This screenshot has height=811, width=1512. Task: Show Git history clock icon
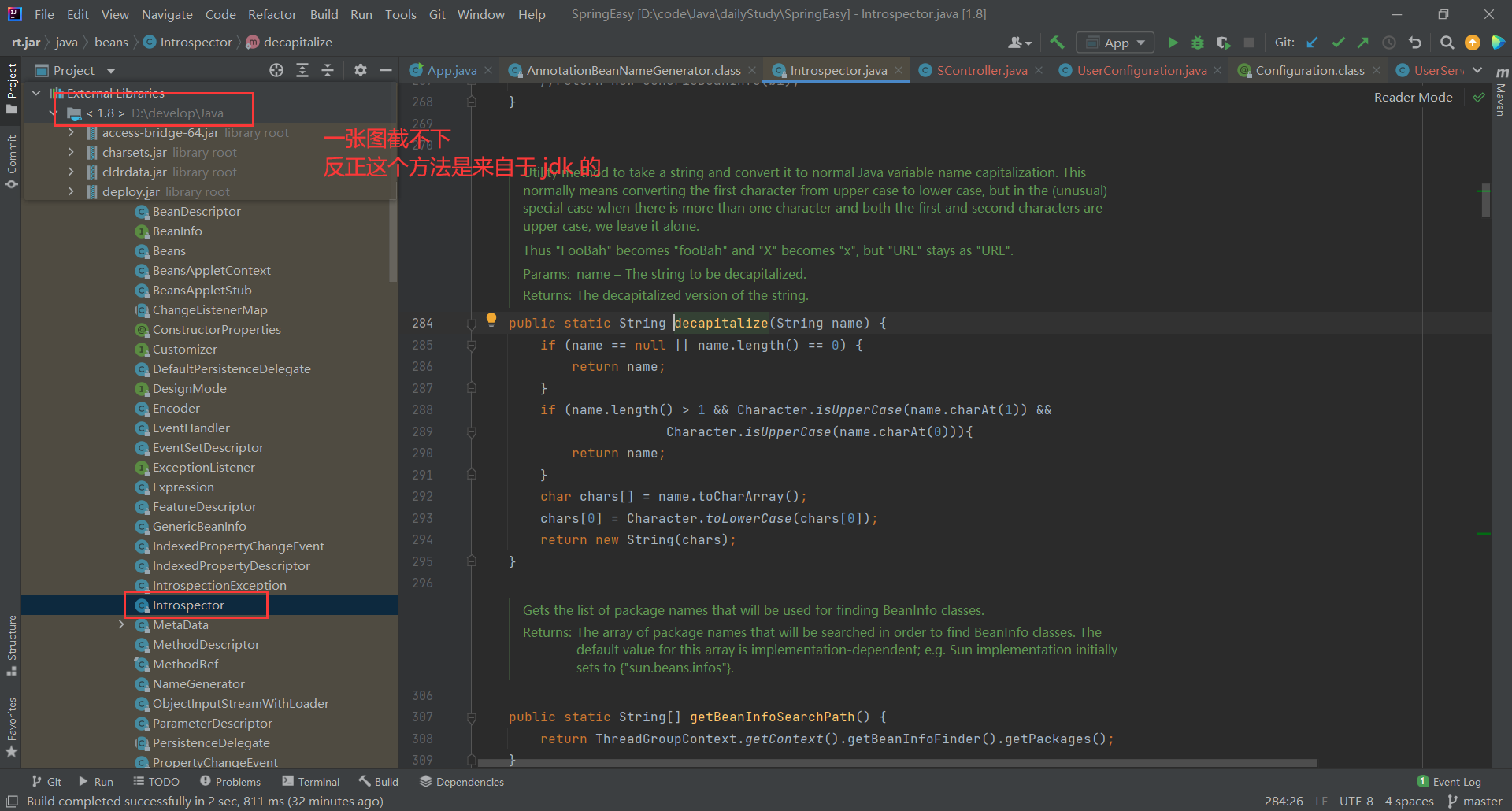pyautogui.click(x=1389, y=43)
